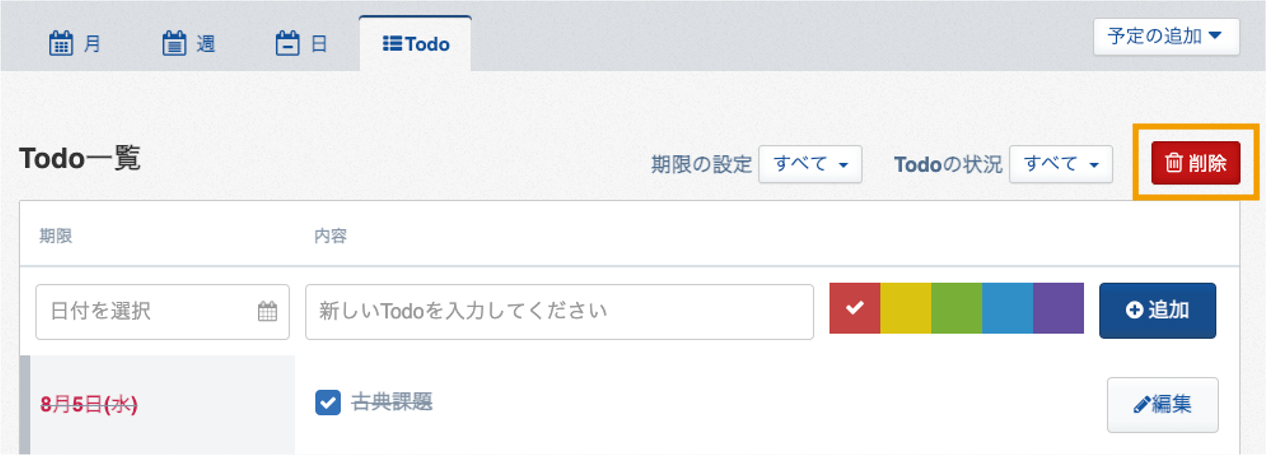Open the Todoの状況 dropdown
The width and height of the screenshot is (1266, 456).
(1061, 164)
